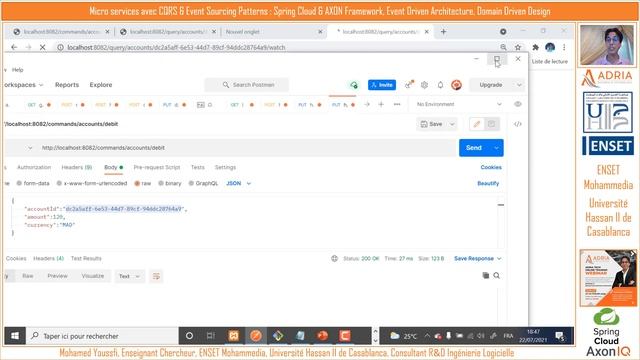Open the Send button dropdown arrow
The width and height of the screenshot is (640, 360).
(x=496, y=148)
